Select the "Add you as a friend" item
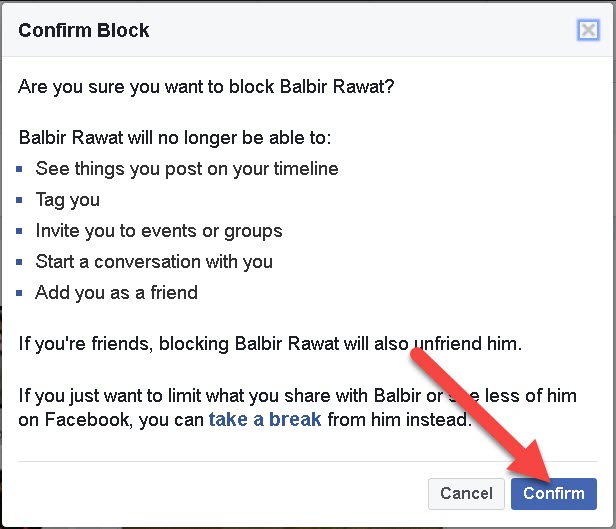616x529 pixels. click(x=116, y=293)
